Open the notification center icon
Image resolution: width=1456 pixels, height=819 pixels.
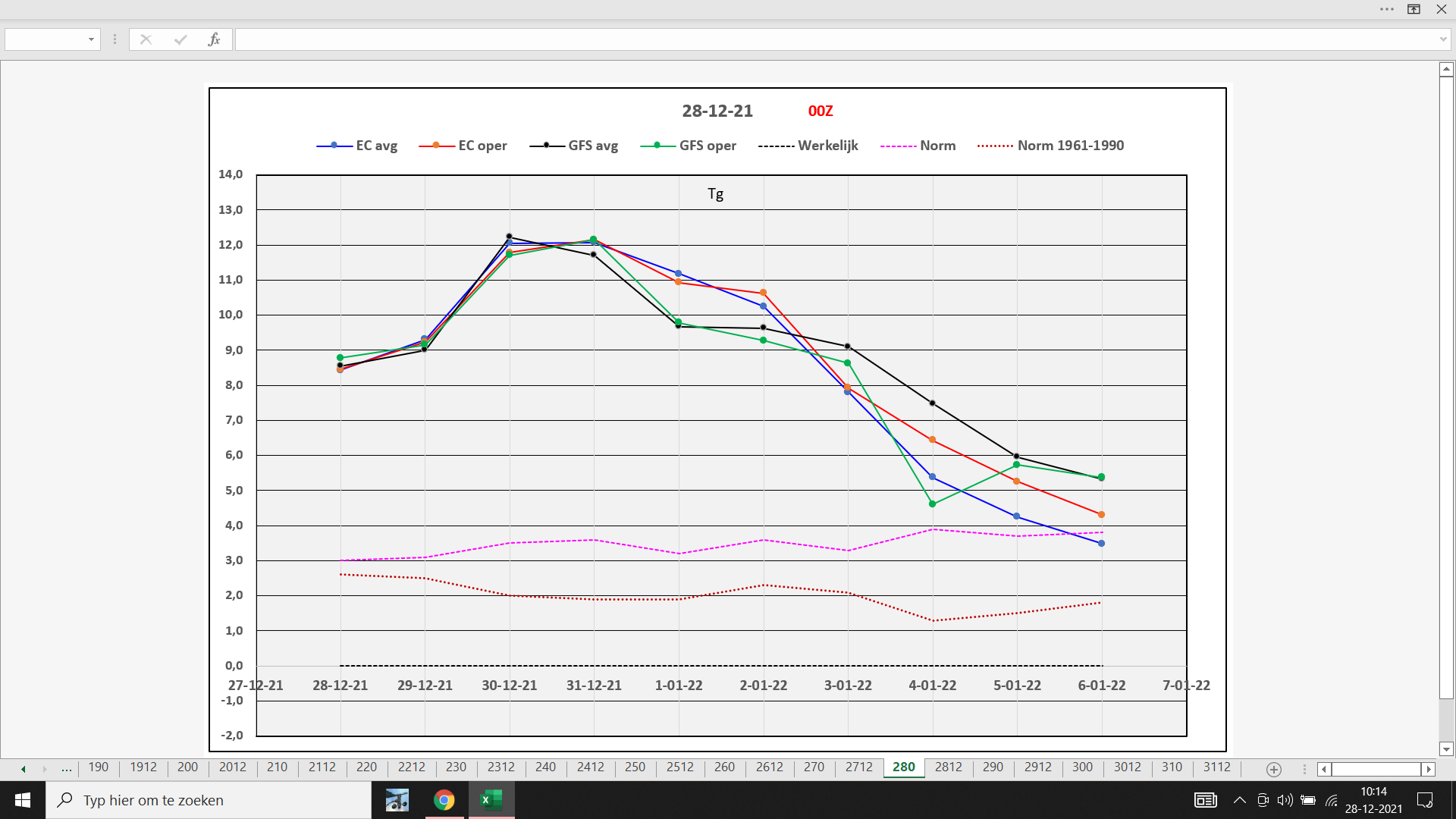click(1425, 800)
